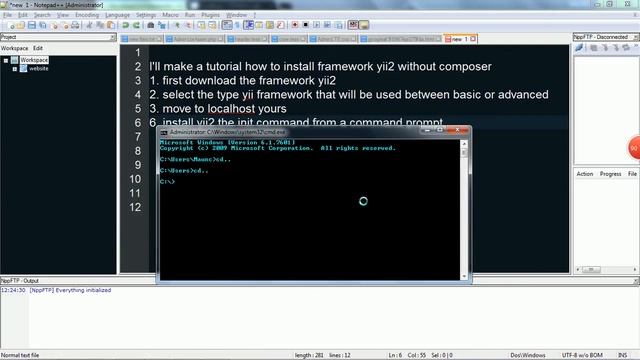Open the File menu
The image size is (640, 360).
pyautogui.click(x=7, y=15)
